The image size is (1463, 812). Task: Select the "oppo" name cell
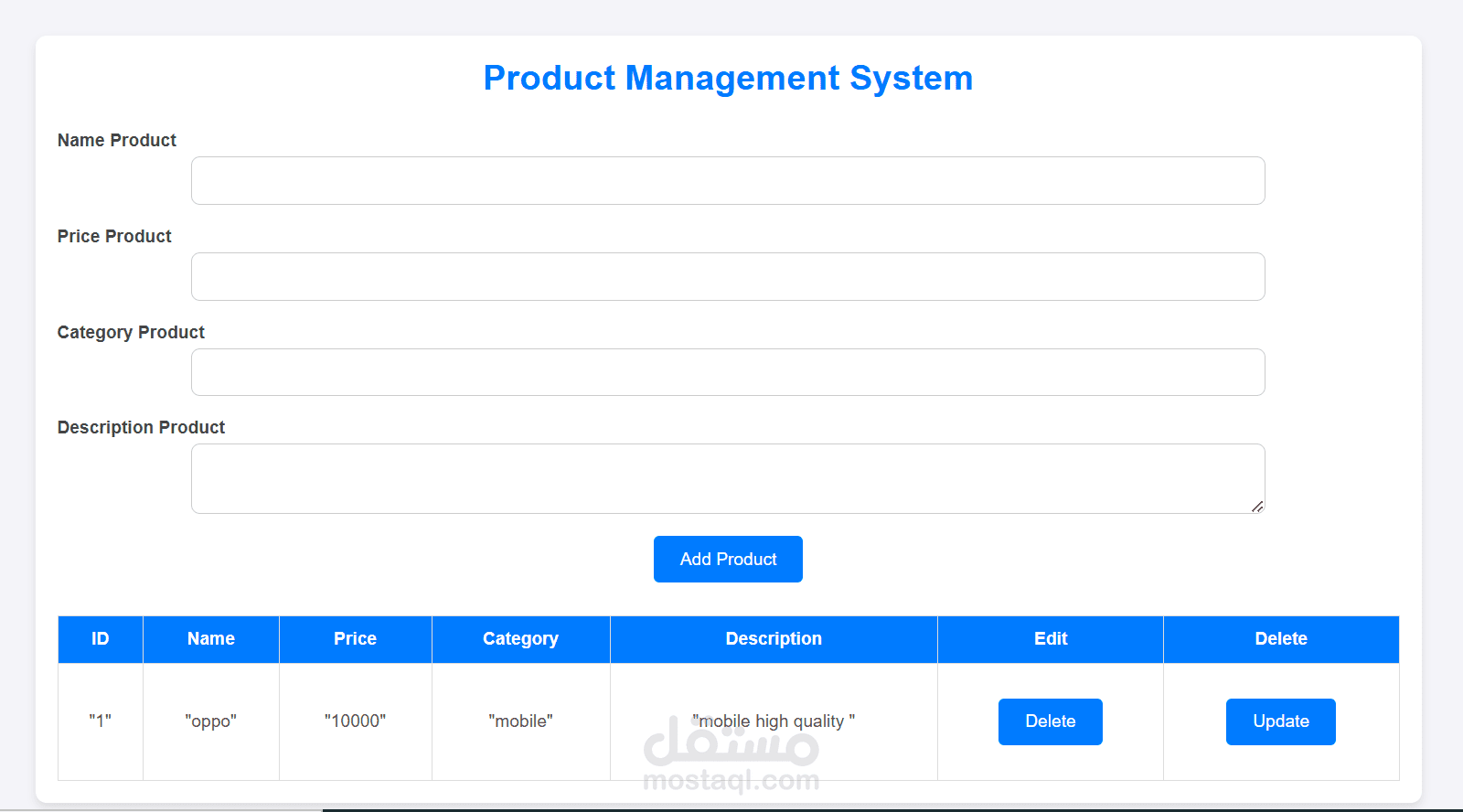211,721
